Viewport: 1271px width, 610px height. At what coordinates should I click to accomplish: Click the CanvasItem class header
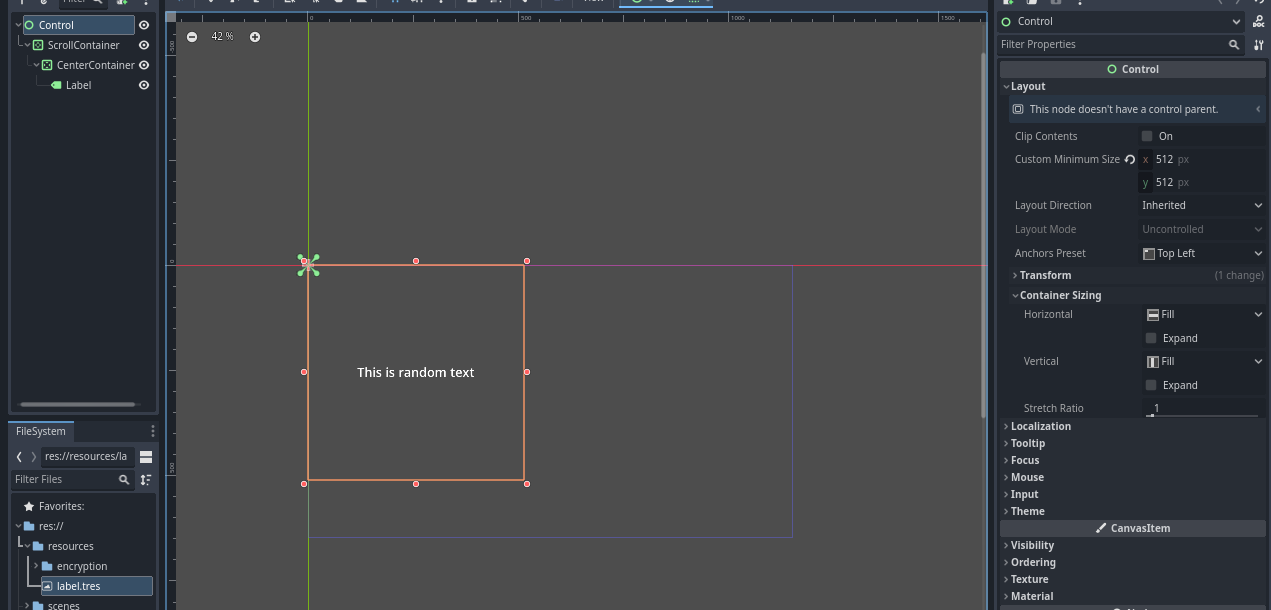1133,528
